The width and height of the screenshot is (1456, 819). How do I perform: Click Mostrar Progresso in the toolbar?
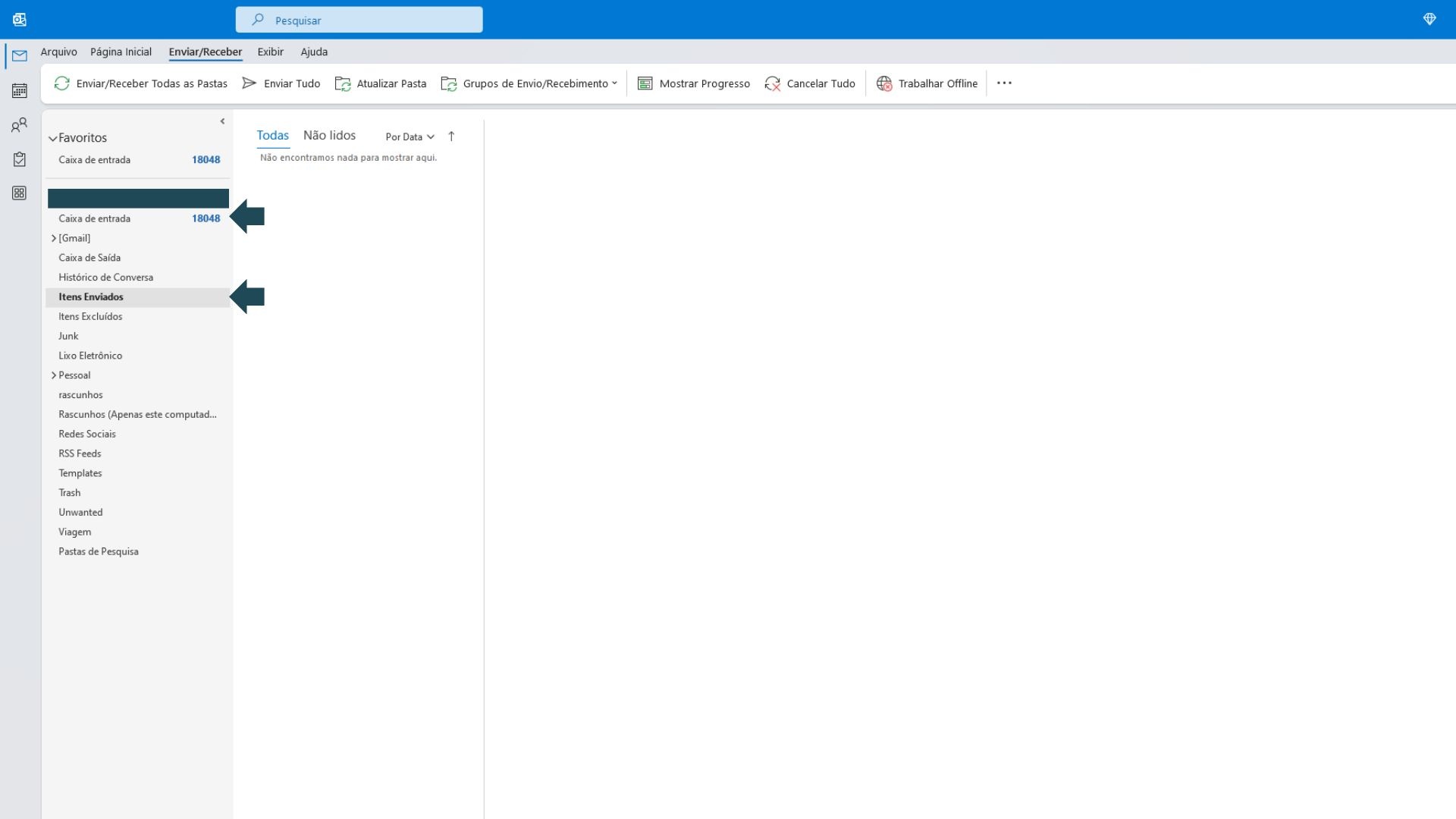pos(694,83)
